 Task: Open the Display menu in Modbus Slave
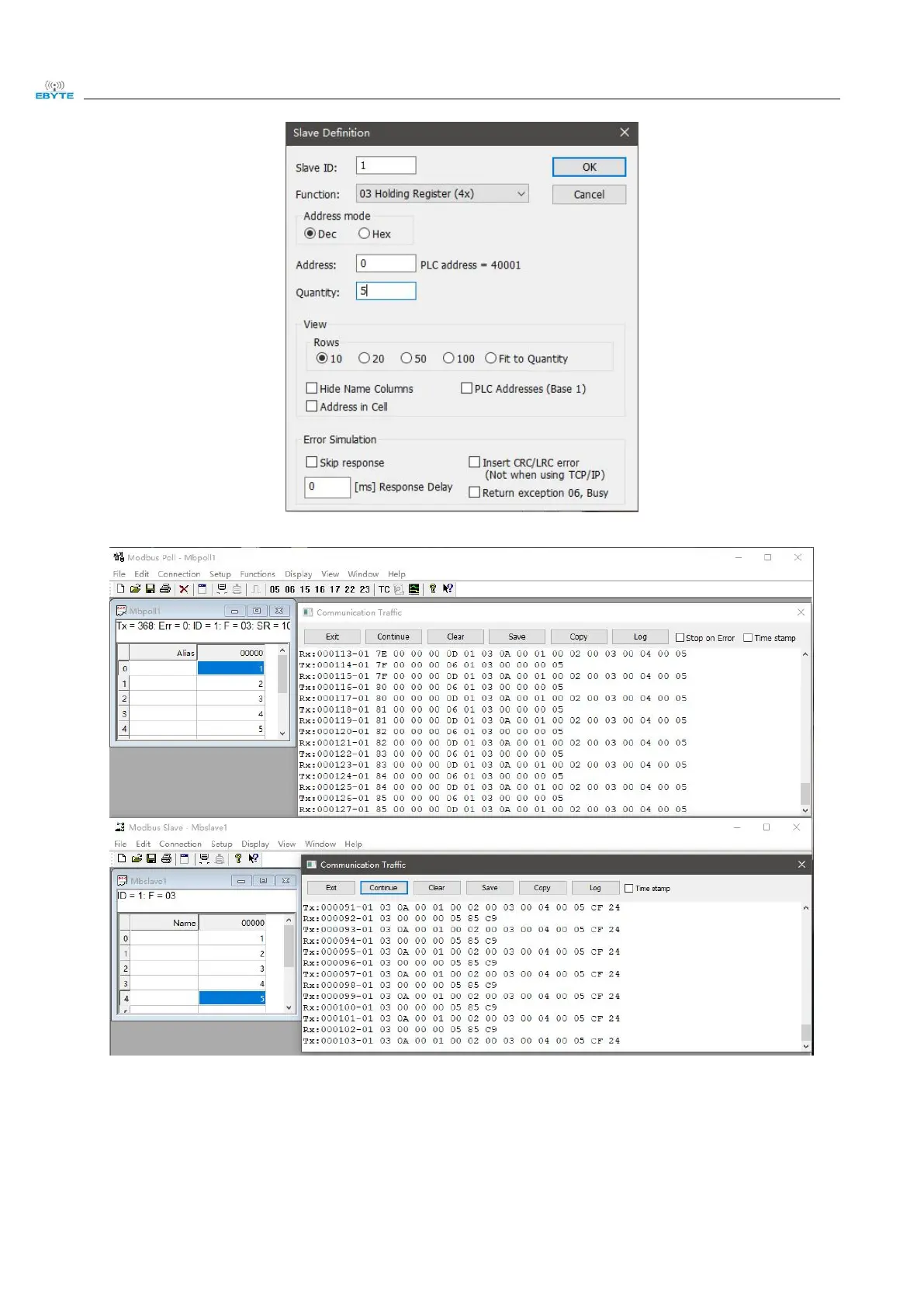tap(255, 844)
